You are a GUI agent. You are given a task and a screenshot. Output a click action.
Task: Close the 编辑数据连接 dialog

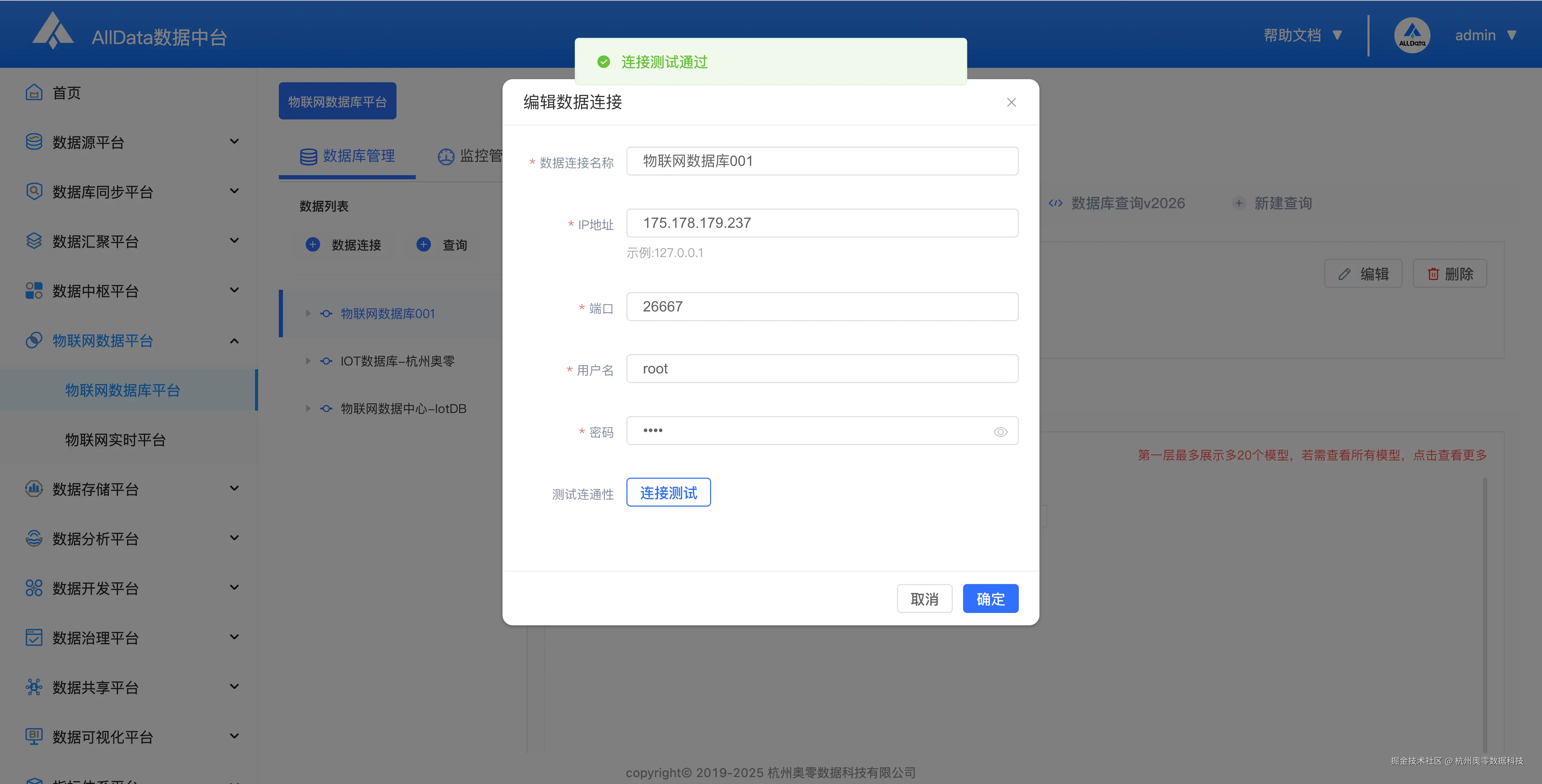click(1011, 102)
